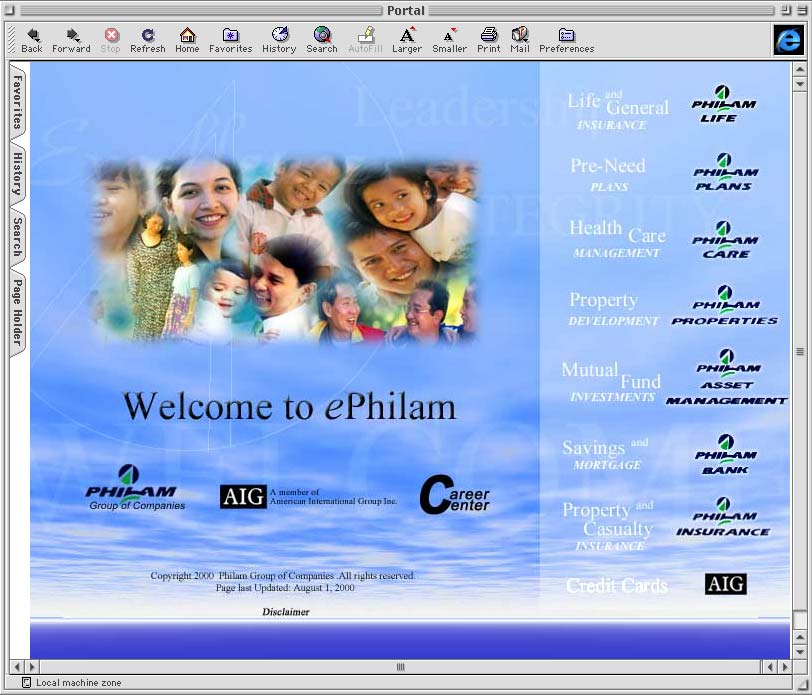Image resolution: width=812 pixels, height=695 pixels.
Task: Open the History side tab
Action: pos(18,174)
